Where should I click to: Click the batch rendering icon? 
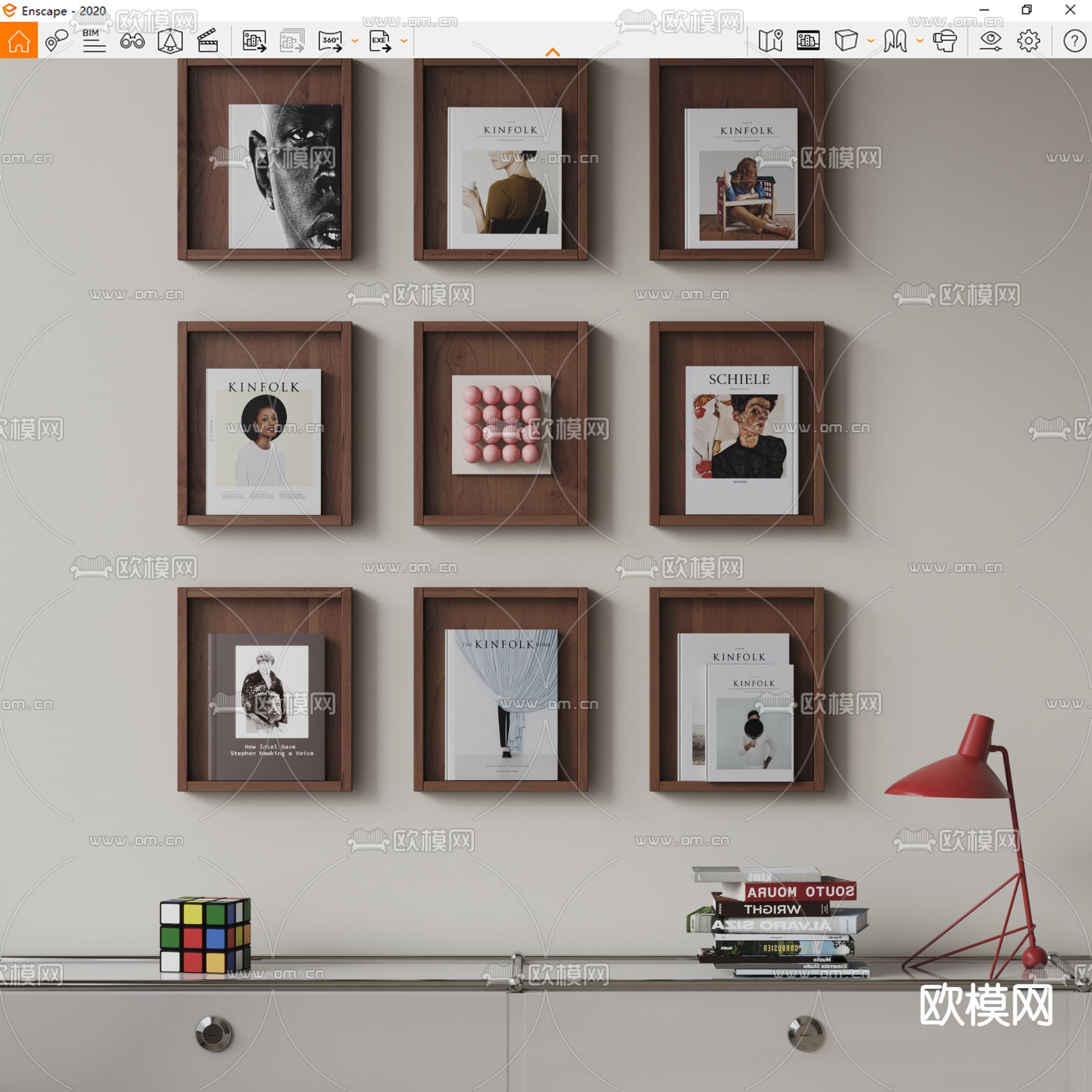pos(292,41)
